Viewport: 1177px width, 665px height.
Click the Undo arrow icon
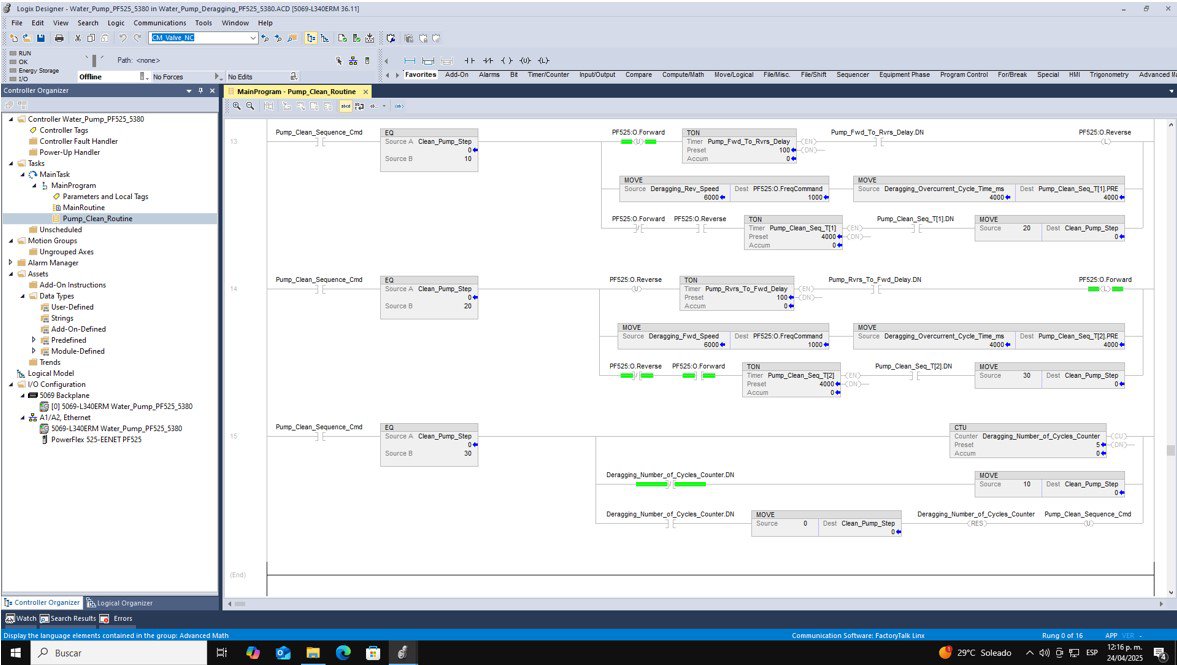(x=122, y=38)
